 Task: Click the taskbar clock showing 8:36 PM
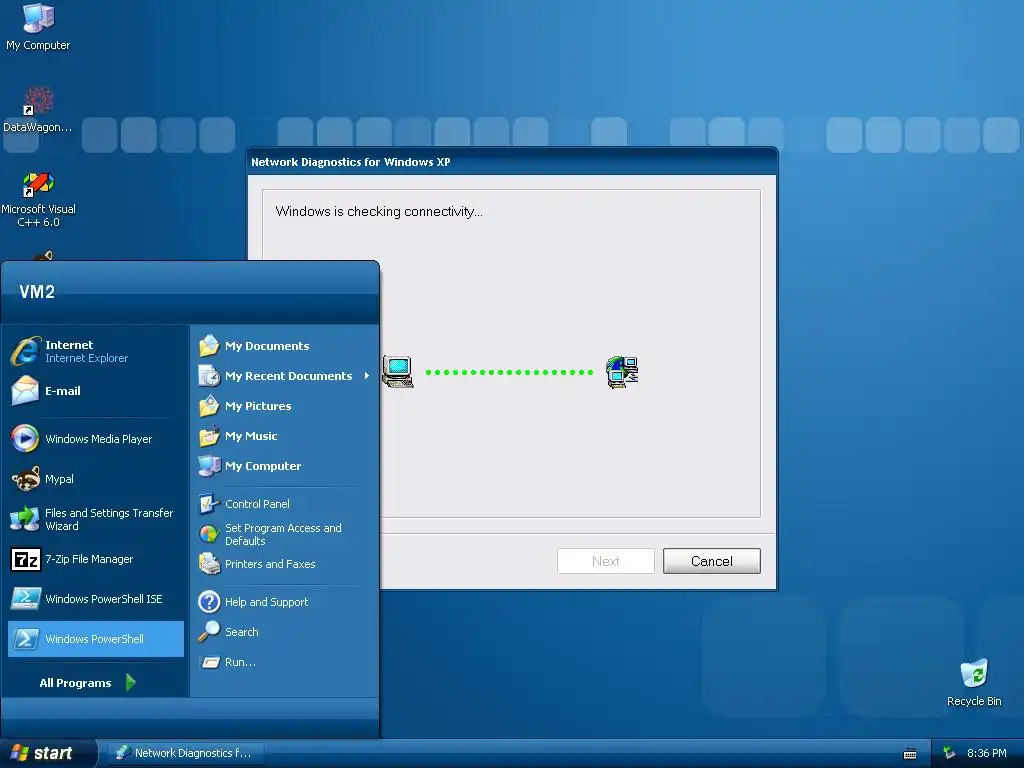(x=986, y=753)
